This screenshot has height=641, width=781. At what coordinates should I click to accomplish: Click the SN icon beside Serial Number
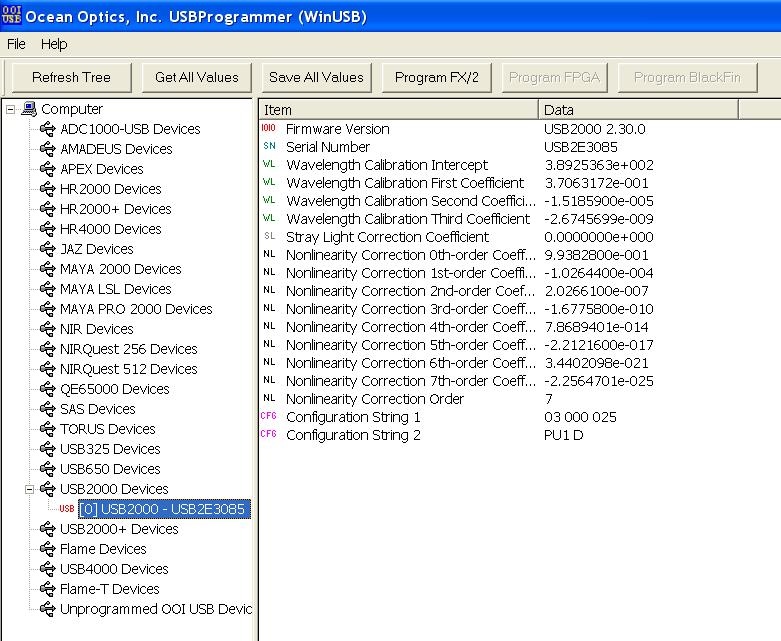click(269, 147)
